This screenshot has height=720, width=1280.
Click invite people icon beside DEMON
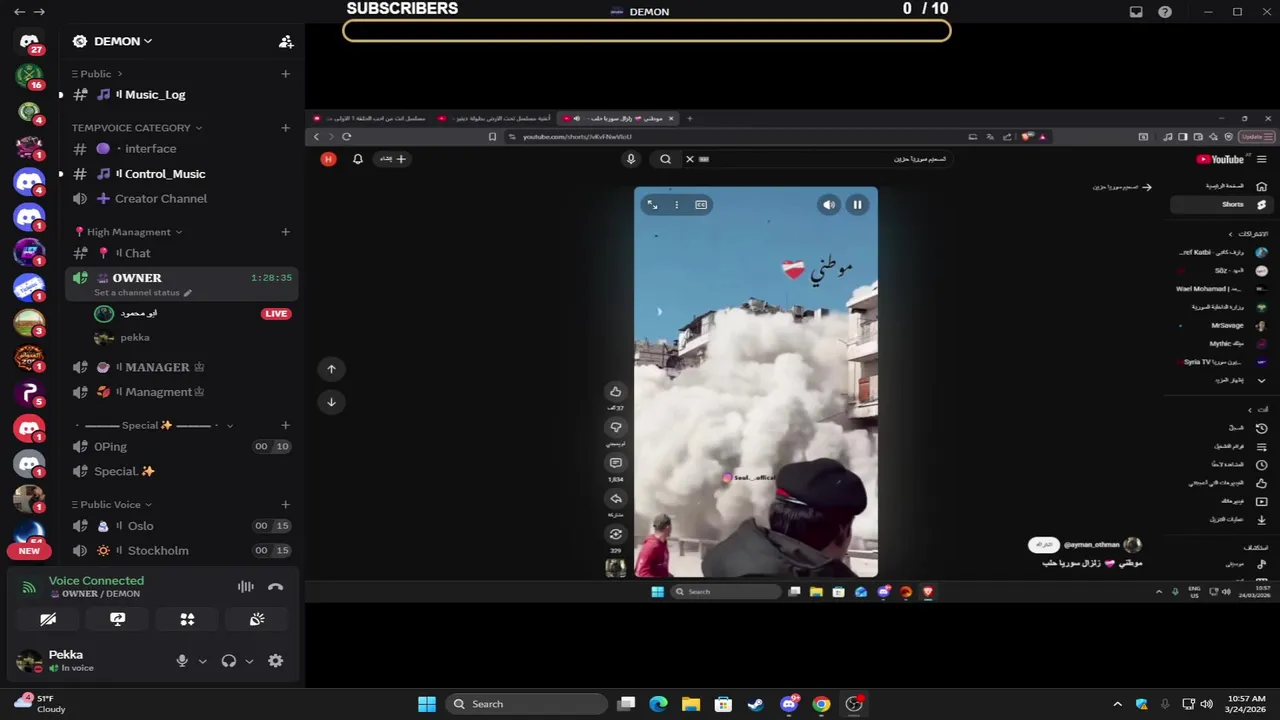coord(286,41)
